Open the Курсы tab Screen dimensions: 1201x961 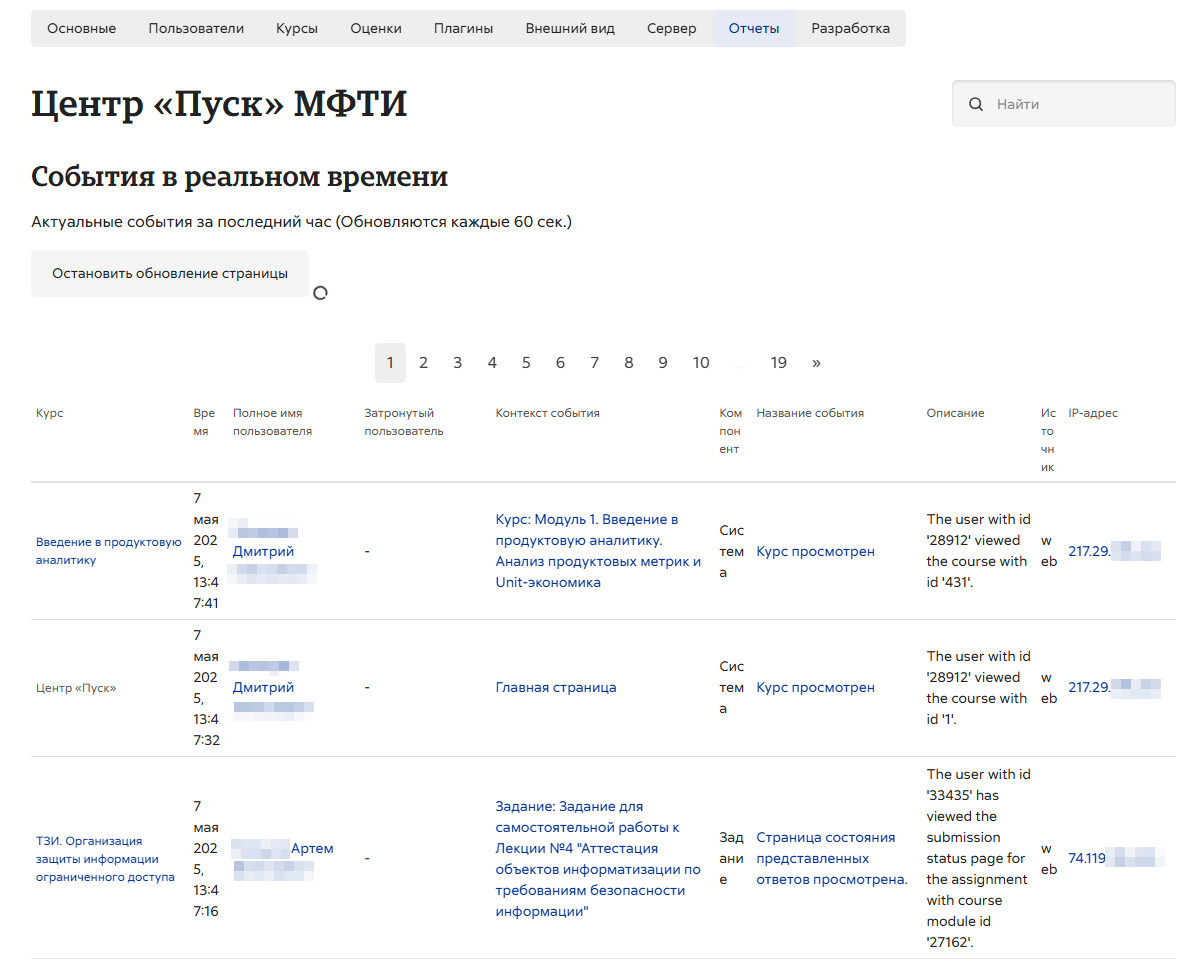coord(297,28)
